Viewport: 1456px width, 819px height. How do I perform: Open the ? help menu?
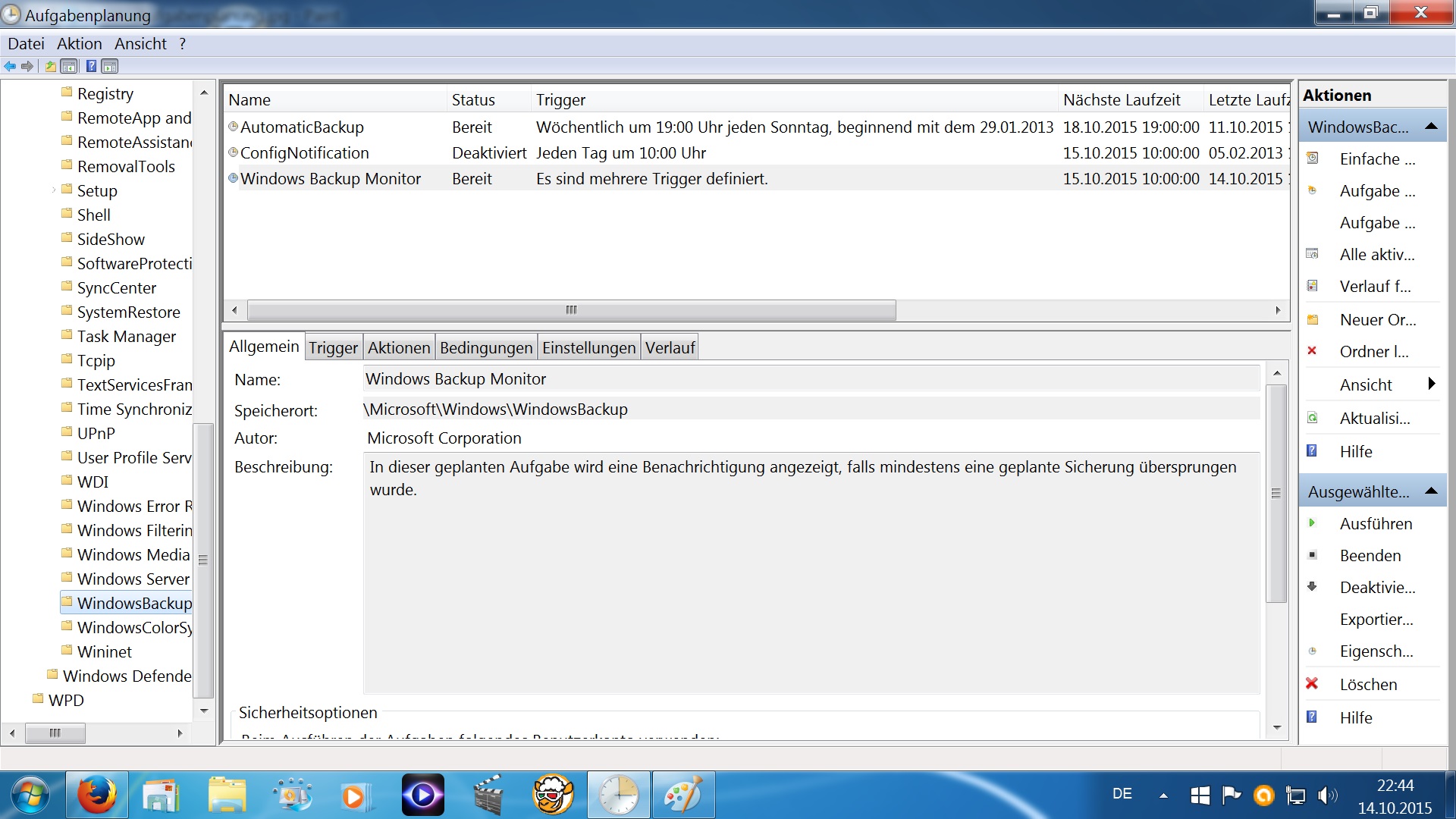tap(183, 44)
